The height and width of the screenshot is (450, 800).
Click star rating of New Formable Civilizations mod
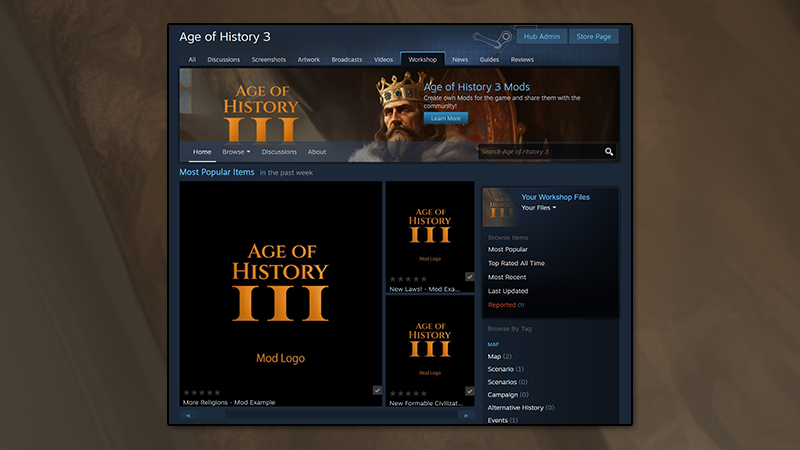pyautogui.click(x=408, y=393)
